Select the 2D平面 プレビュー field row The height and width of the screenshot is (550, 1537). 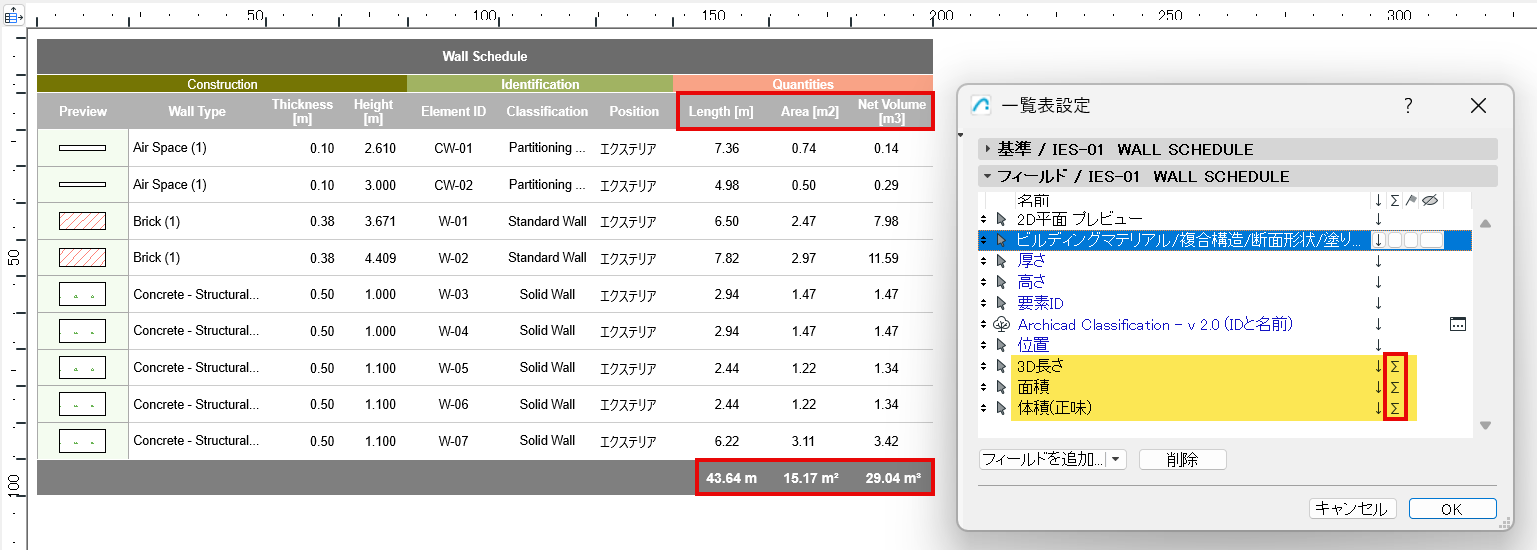1078,219
